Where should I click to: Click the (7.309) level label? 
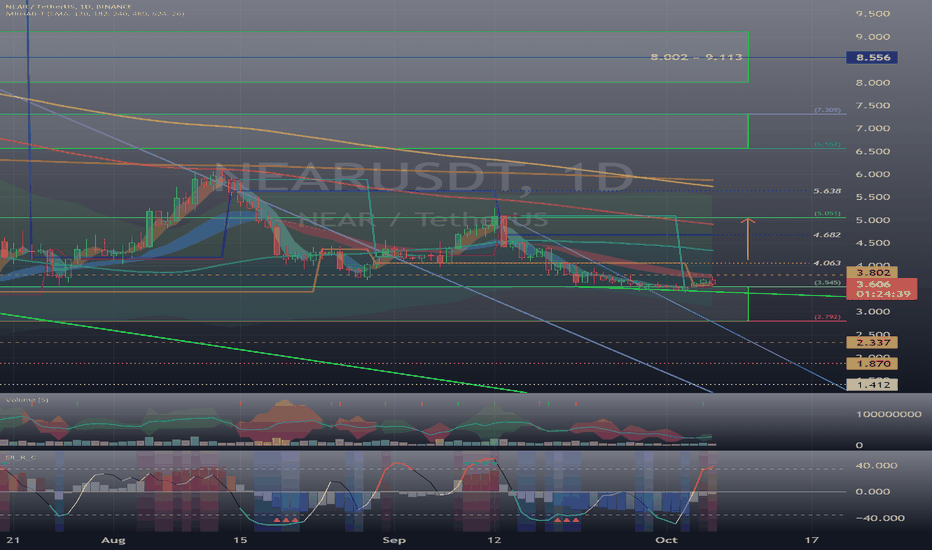[x=827, y=110]
